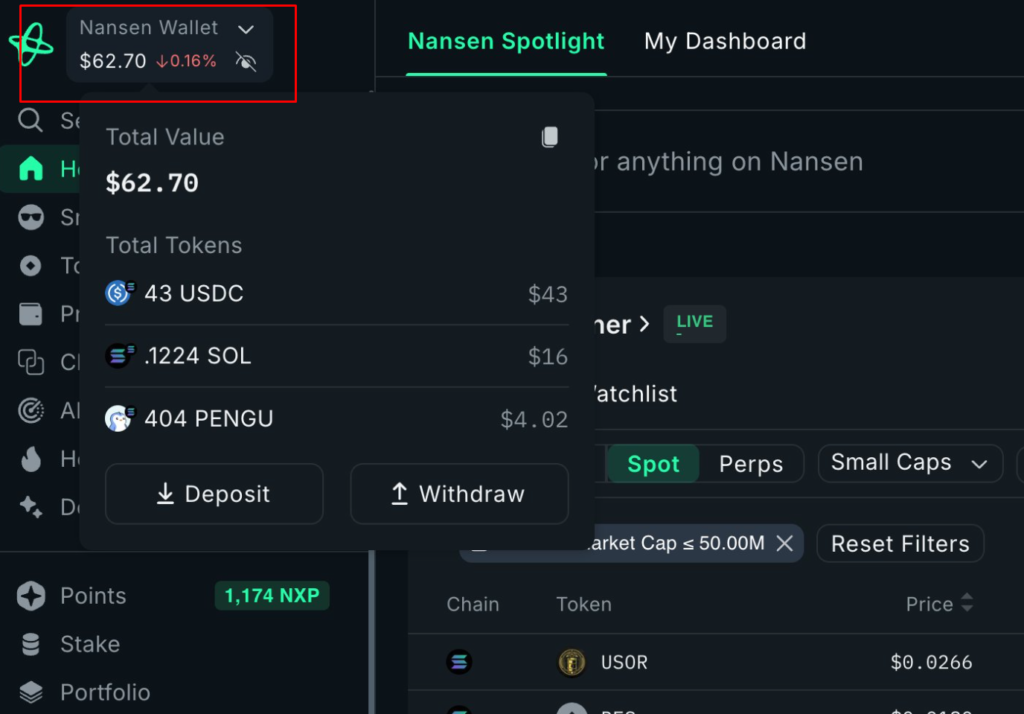Open the Small Caps dropdown
The height and width of the screenshot is (714, 1024).
click(909, 463)
